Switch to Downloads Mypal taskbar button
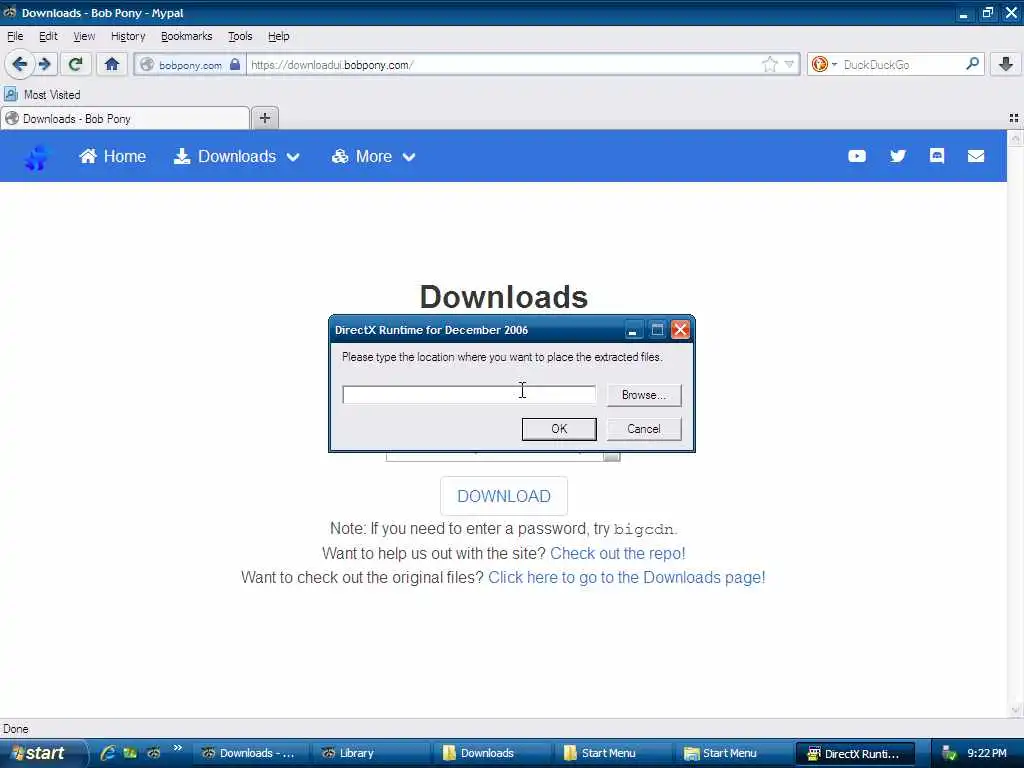1024x768 pixels. [x=249, y=753]
